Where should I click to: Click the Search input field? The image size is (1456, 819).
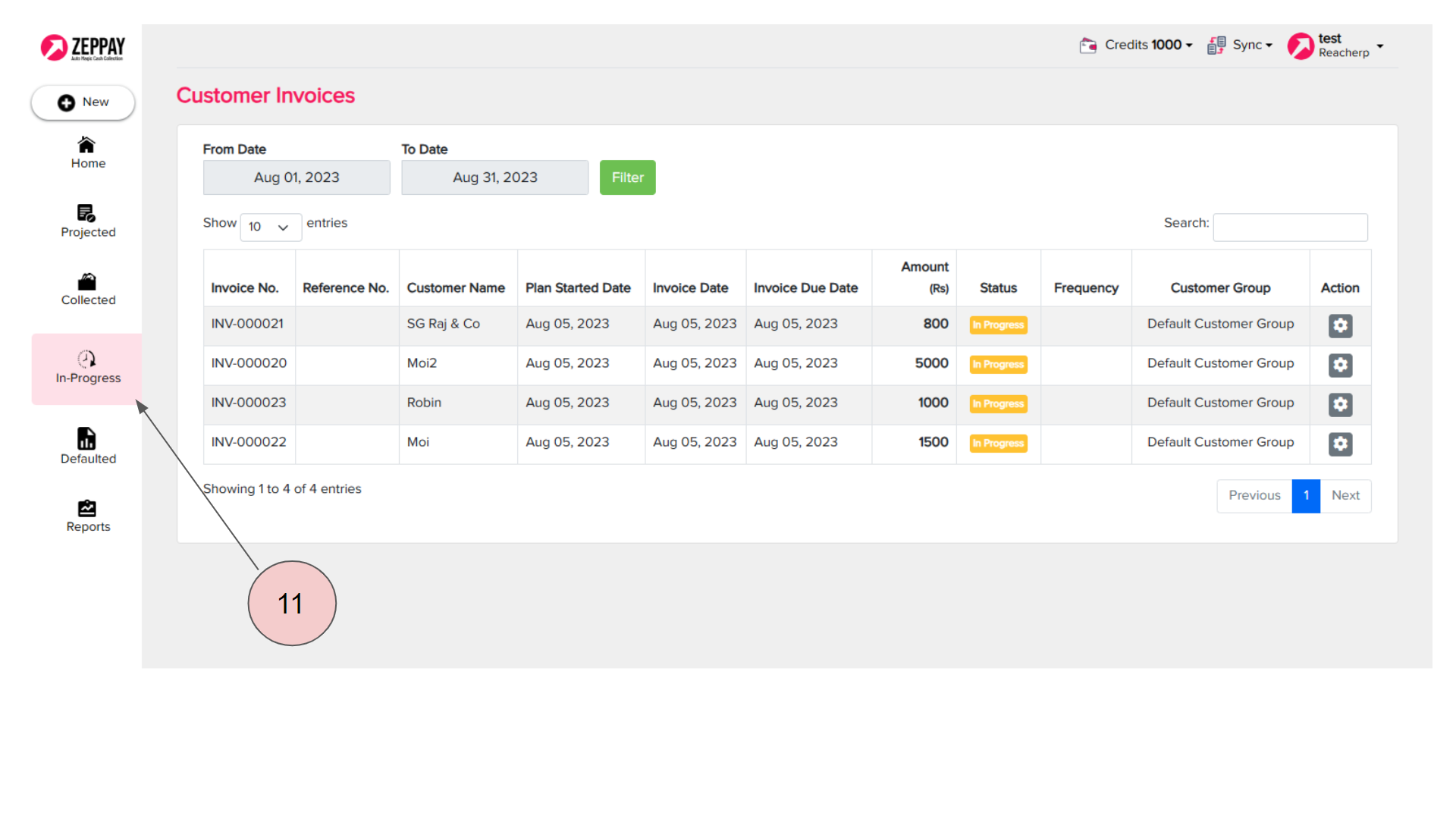coord(1289,227)
